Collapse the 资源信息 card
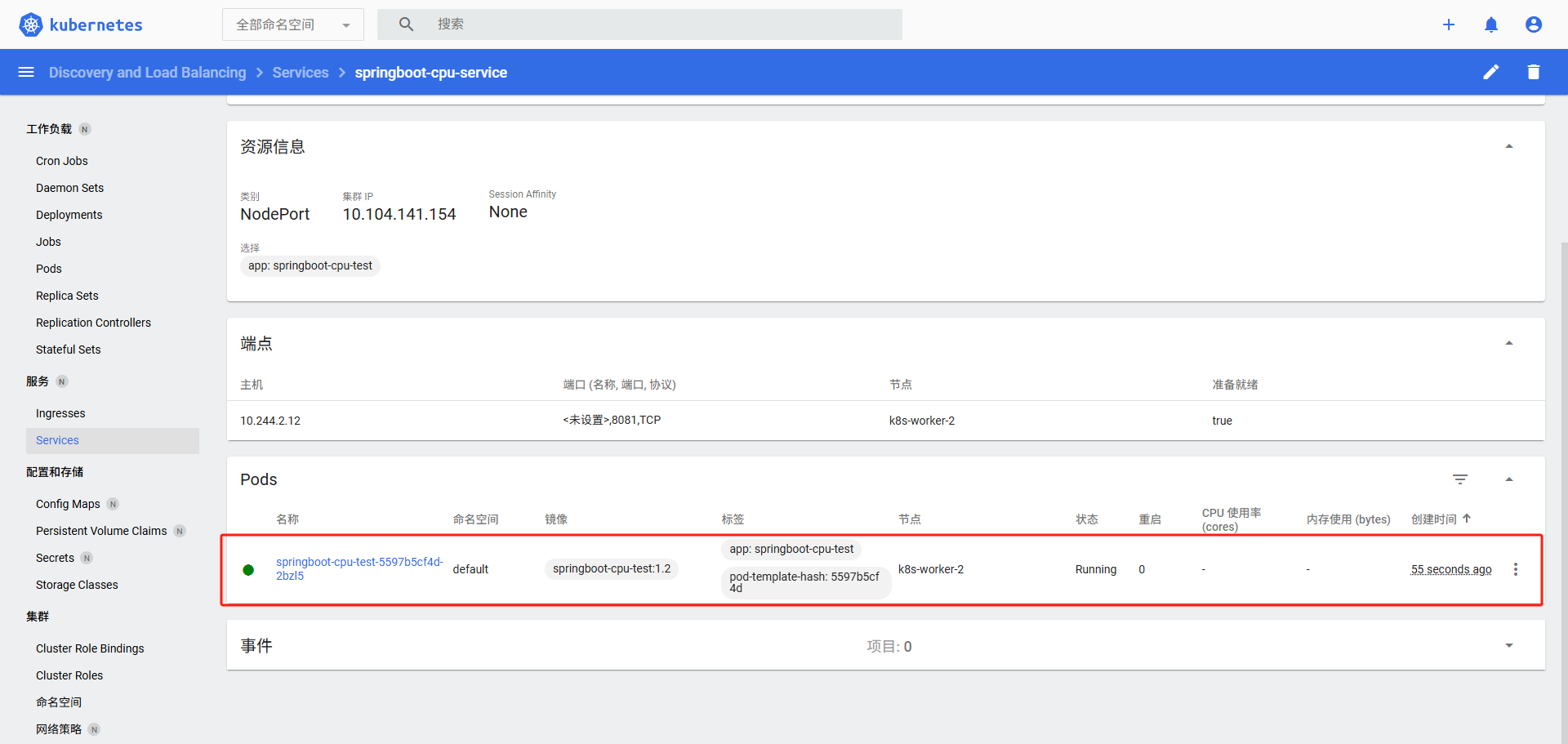The image size is (1568, 744). [x=1509, y=146]
